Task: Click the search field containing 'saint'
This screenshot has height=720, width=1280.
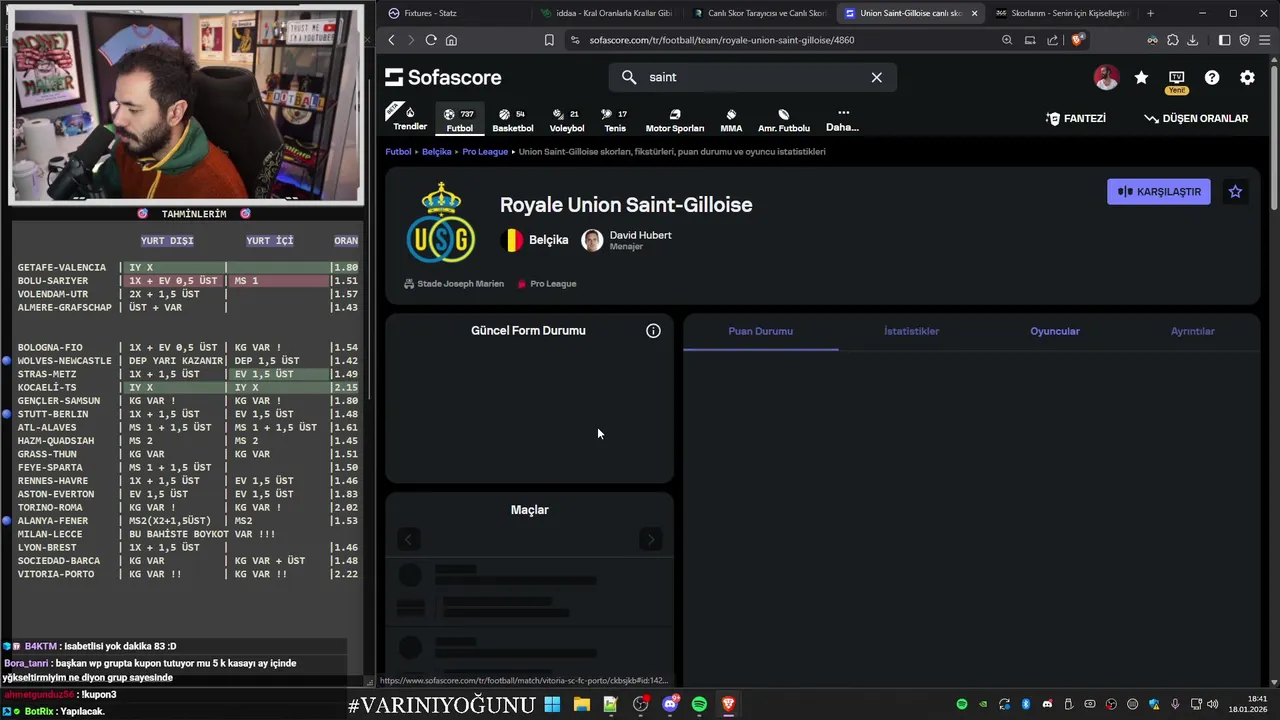Action: [753, 77]
